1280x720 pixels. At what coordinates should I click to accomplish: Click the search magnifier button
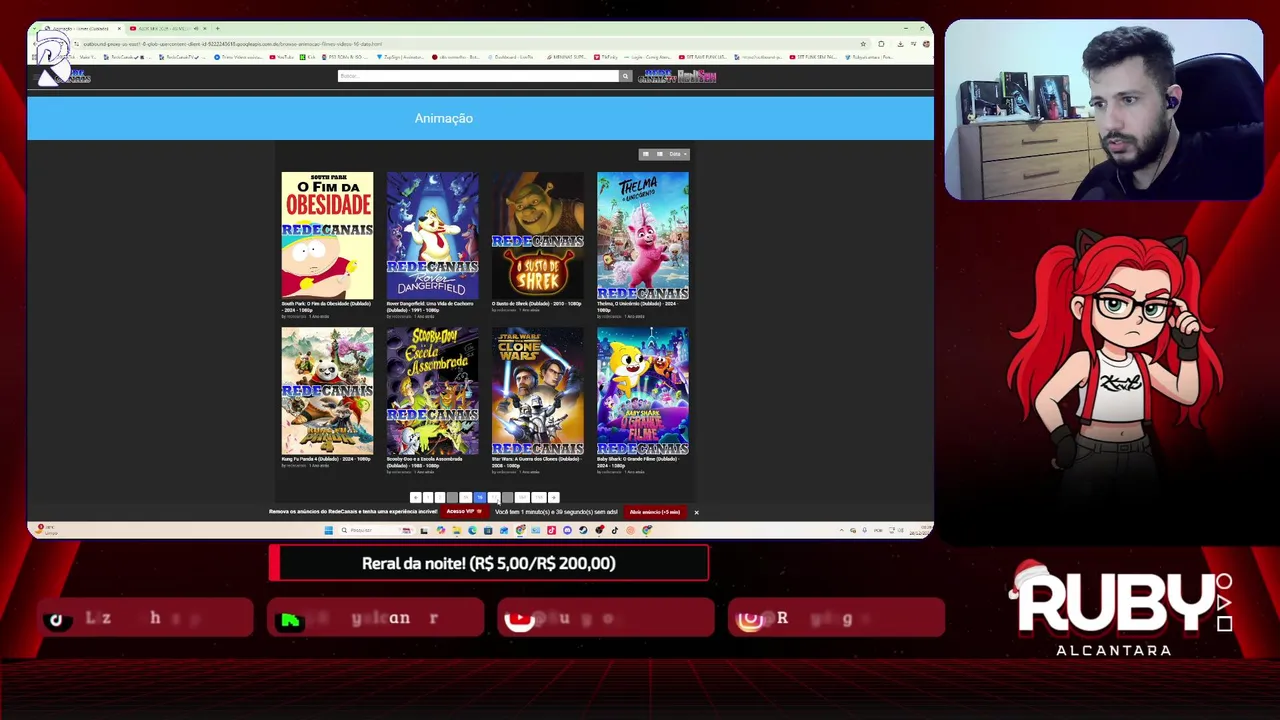[x=626, y=76]
